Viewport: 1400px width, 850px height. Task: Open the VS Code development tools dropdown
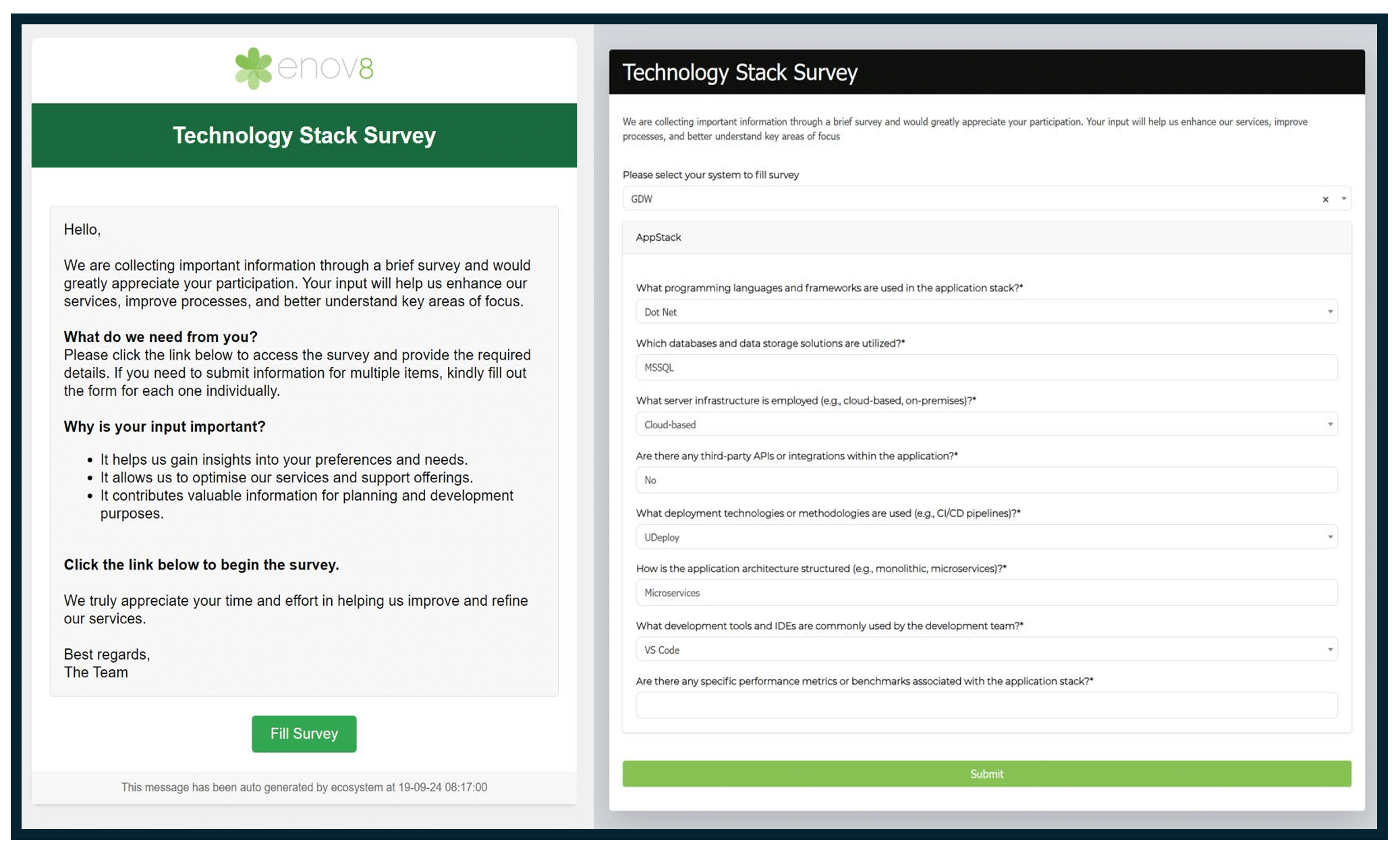coord(986,650)
